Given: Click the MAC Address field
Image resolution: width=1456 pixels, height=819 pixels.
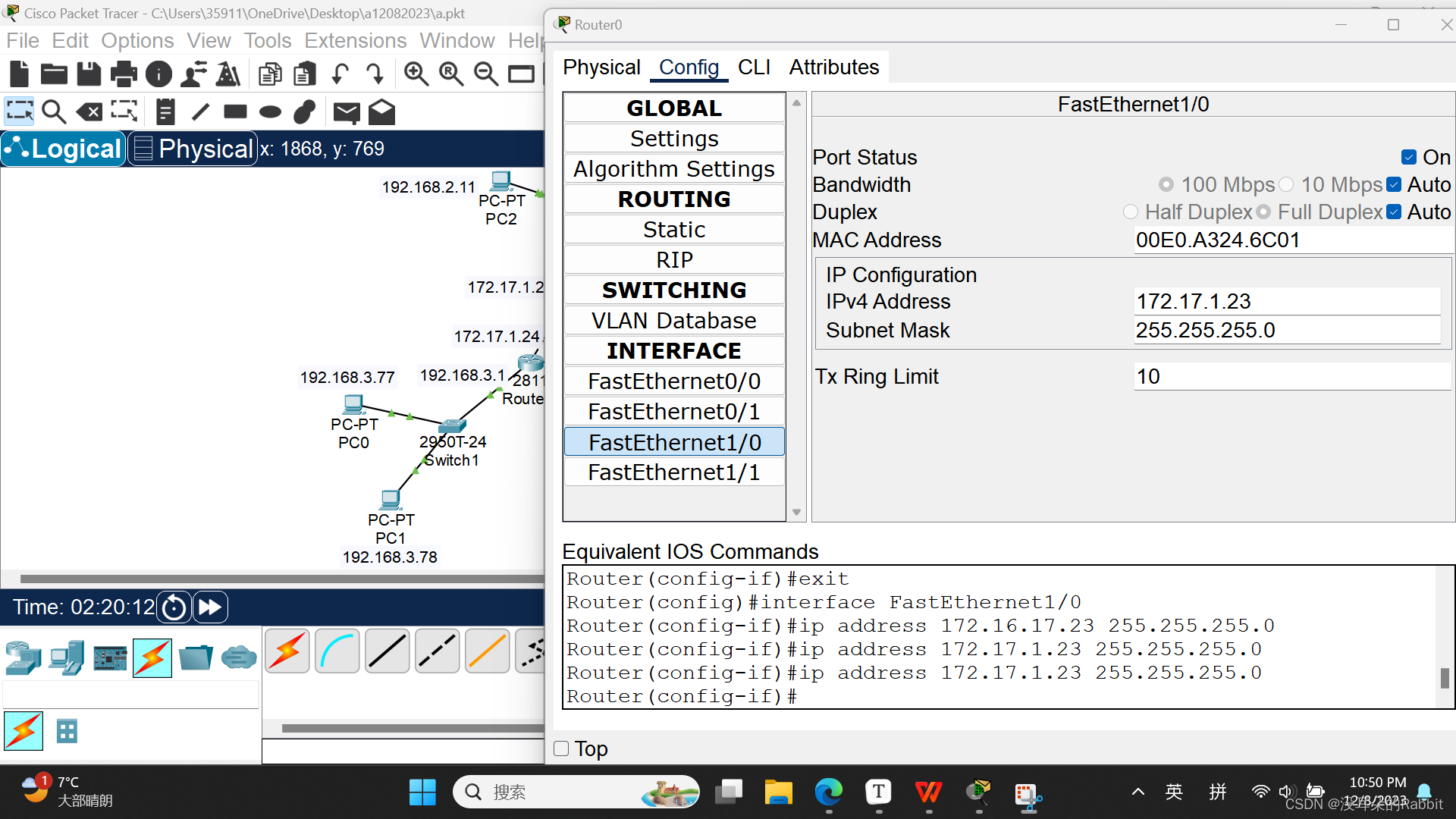Looking at the screenshot, I should (1292, 240).
